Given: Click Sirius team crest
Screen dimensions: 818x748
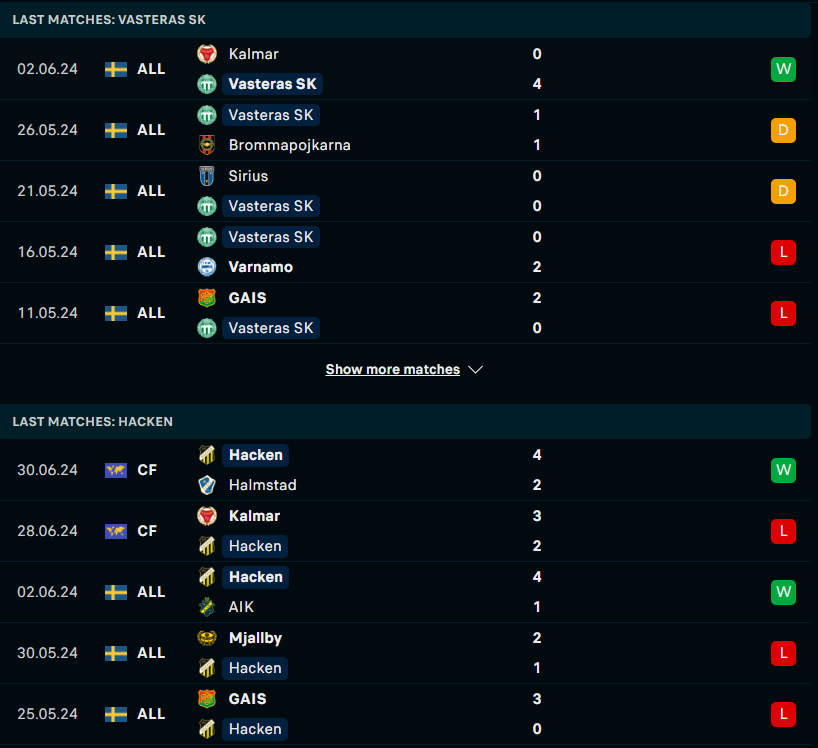Looking at the screenshot, I should 207,176.
